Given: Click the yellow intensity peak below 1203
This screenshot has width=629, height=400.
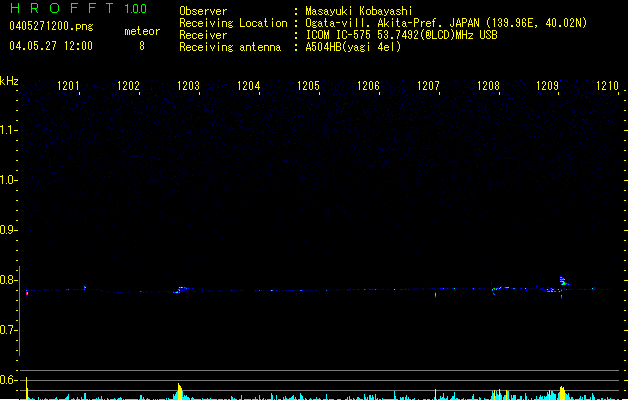Looking at the screenshot, I should [179, 392].
